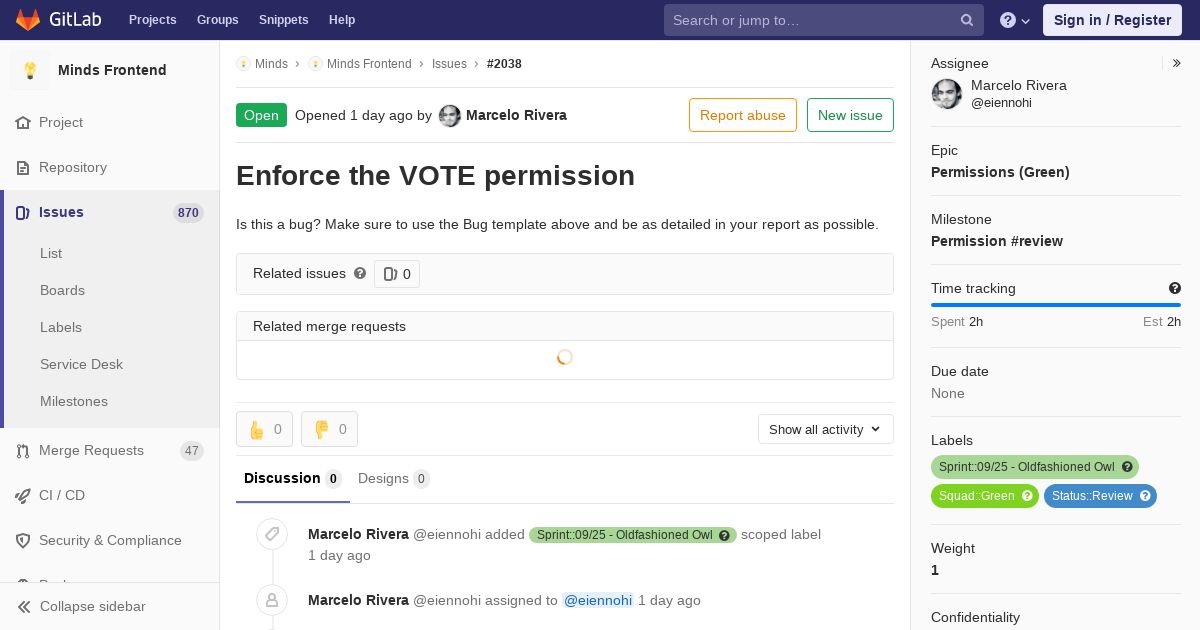The width and height of the screenshot is (1200, 630).
Task: Open the Snippets menu item
Action: tap(283, 20)
